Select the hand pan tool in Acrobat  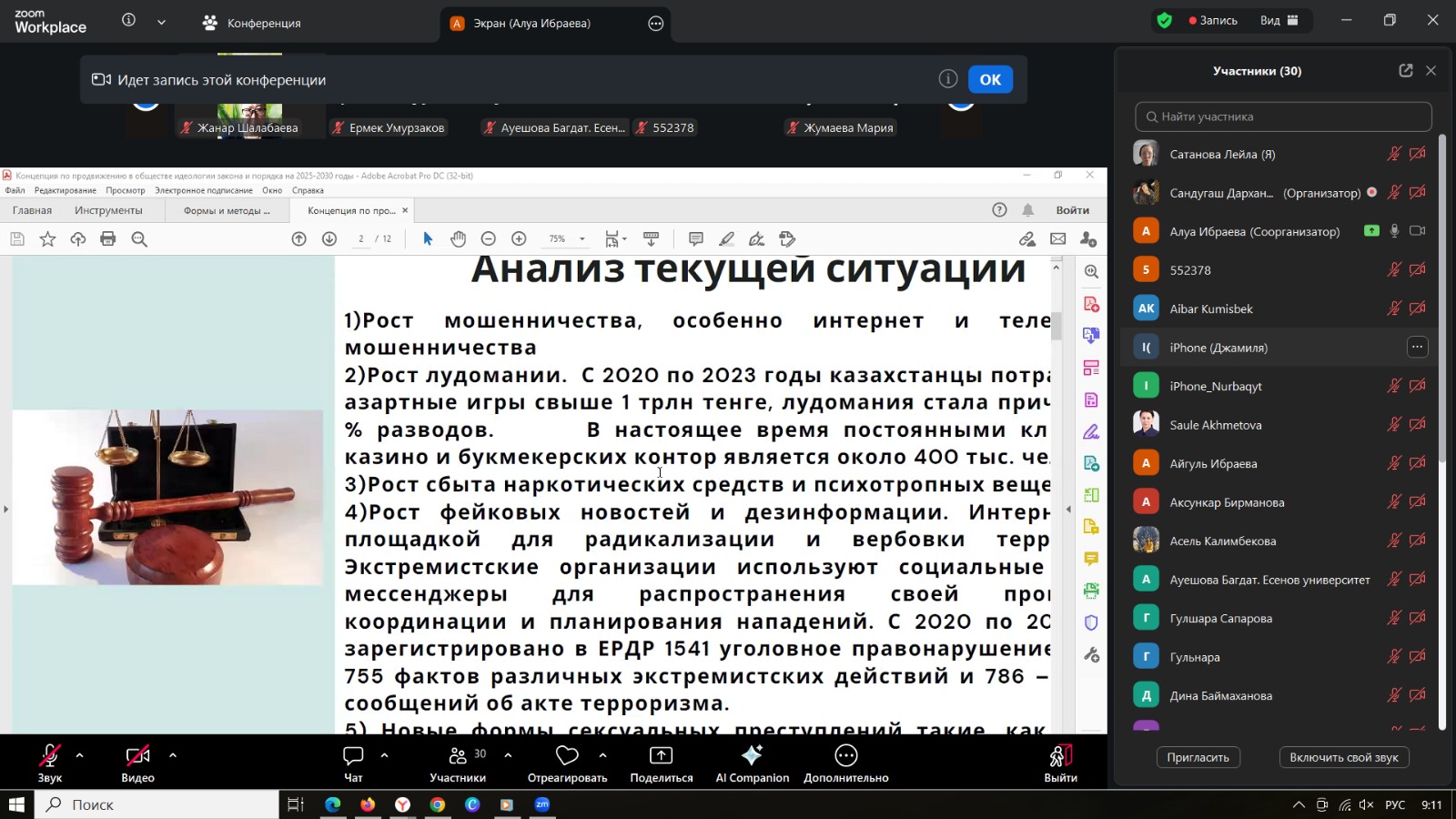pos(458,238)
